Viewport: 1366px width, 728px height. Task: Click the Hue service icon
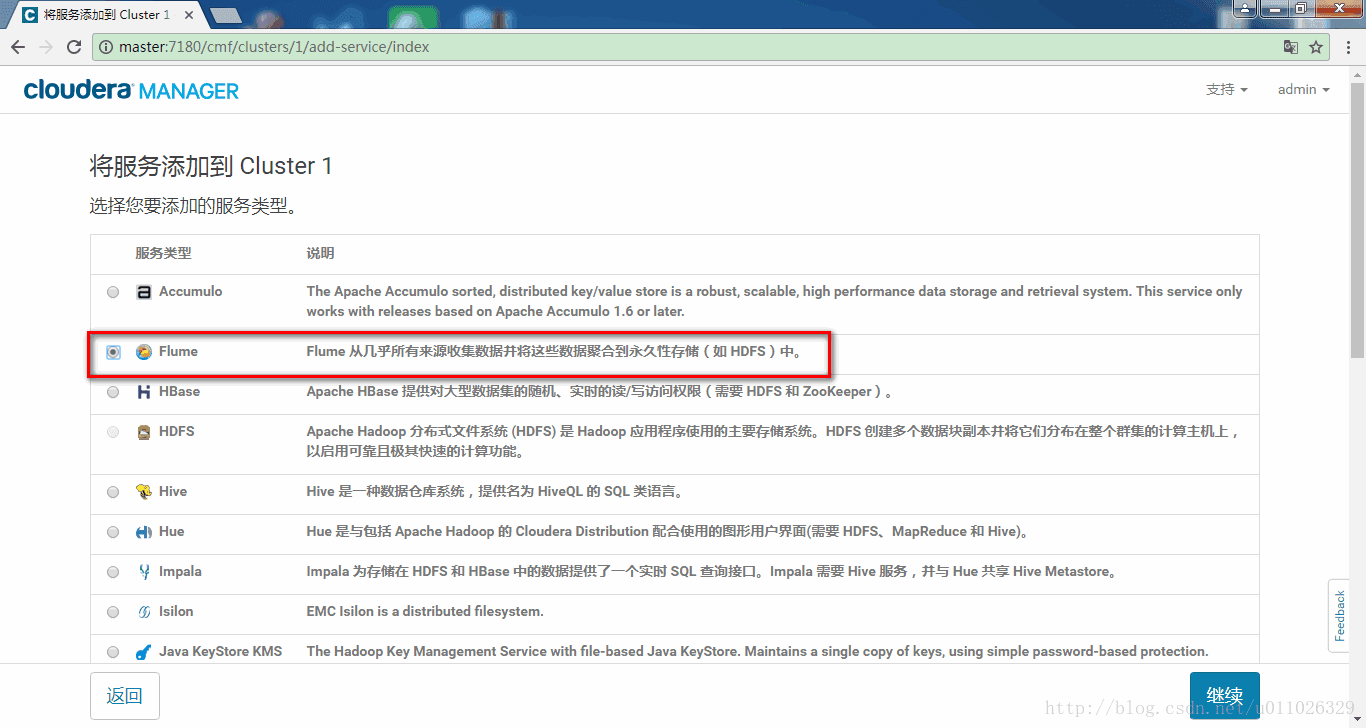point(144,532)
